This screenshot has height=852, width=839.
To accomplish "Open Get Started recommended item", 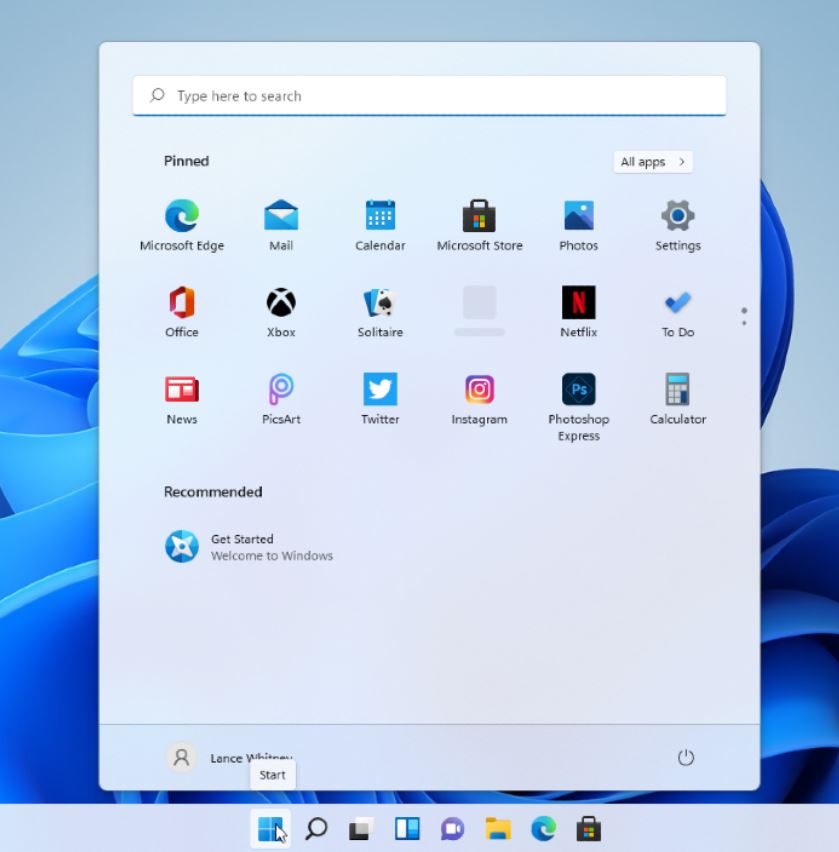I will (249, 547).
